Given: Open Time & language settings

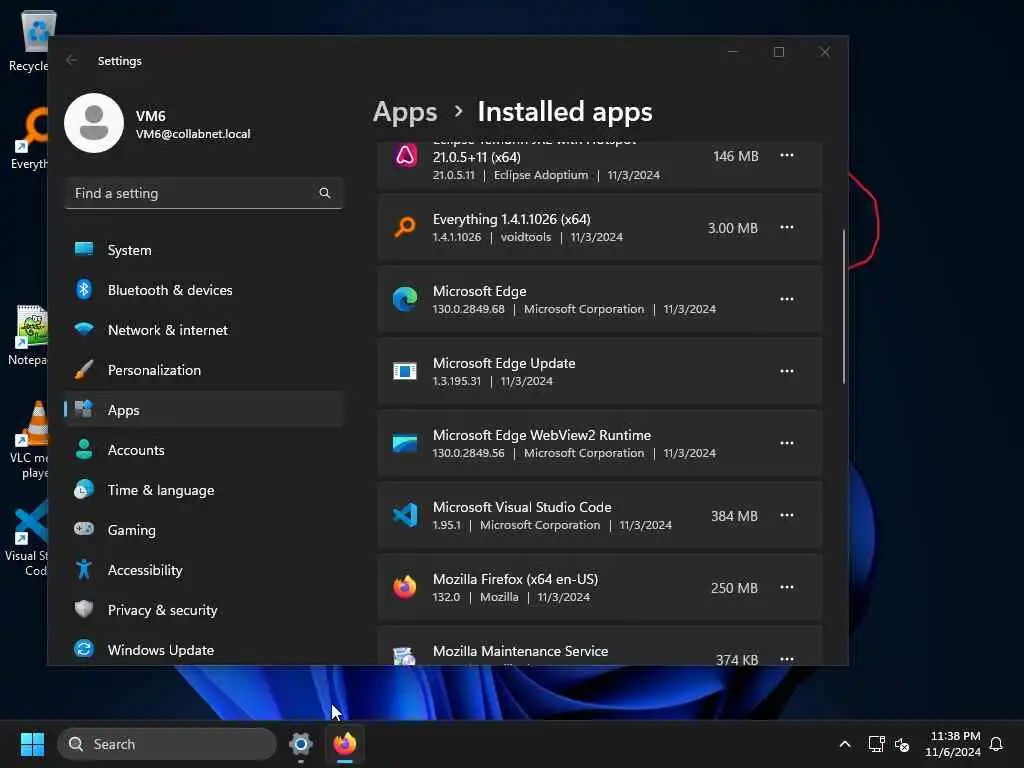Looking at the screenshot, I should click(x=204, y=490).
